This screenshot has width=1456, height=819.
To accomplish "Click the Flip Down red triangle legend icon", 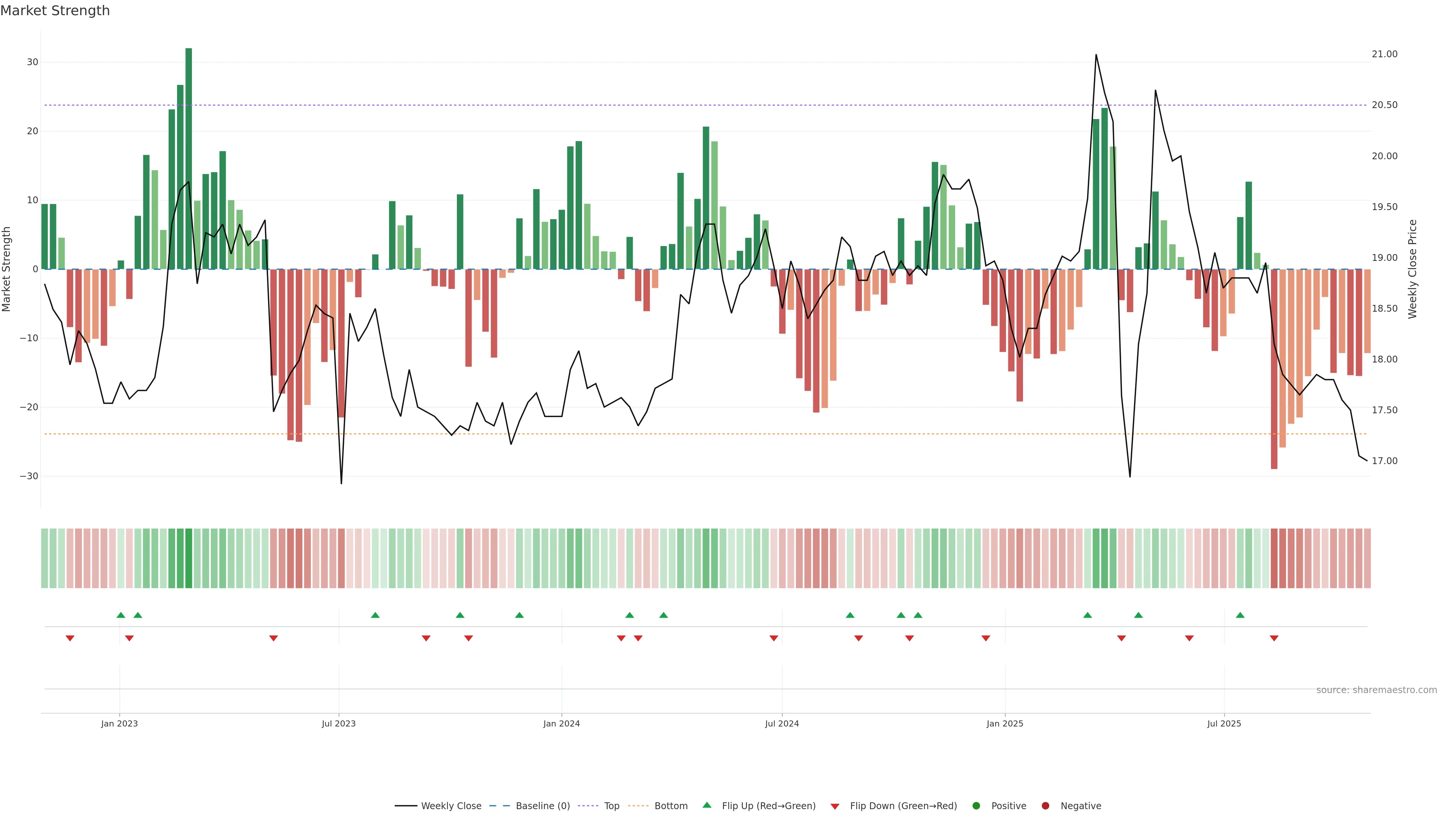I will coord(835,806).
